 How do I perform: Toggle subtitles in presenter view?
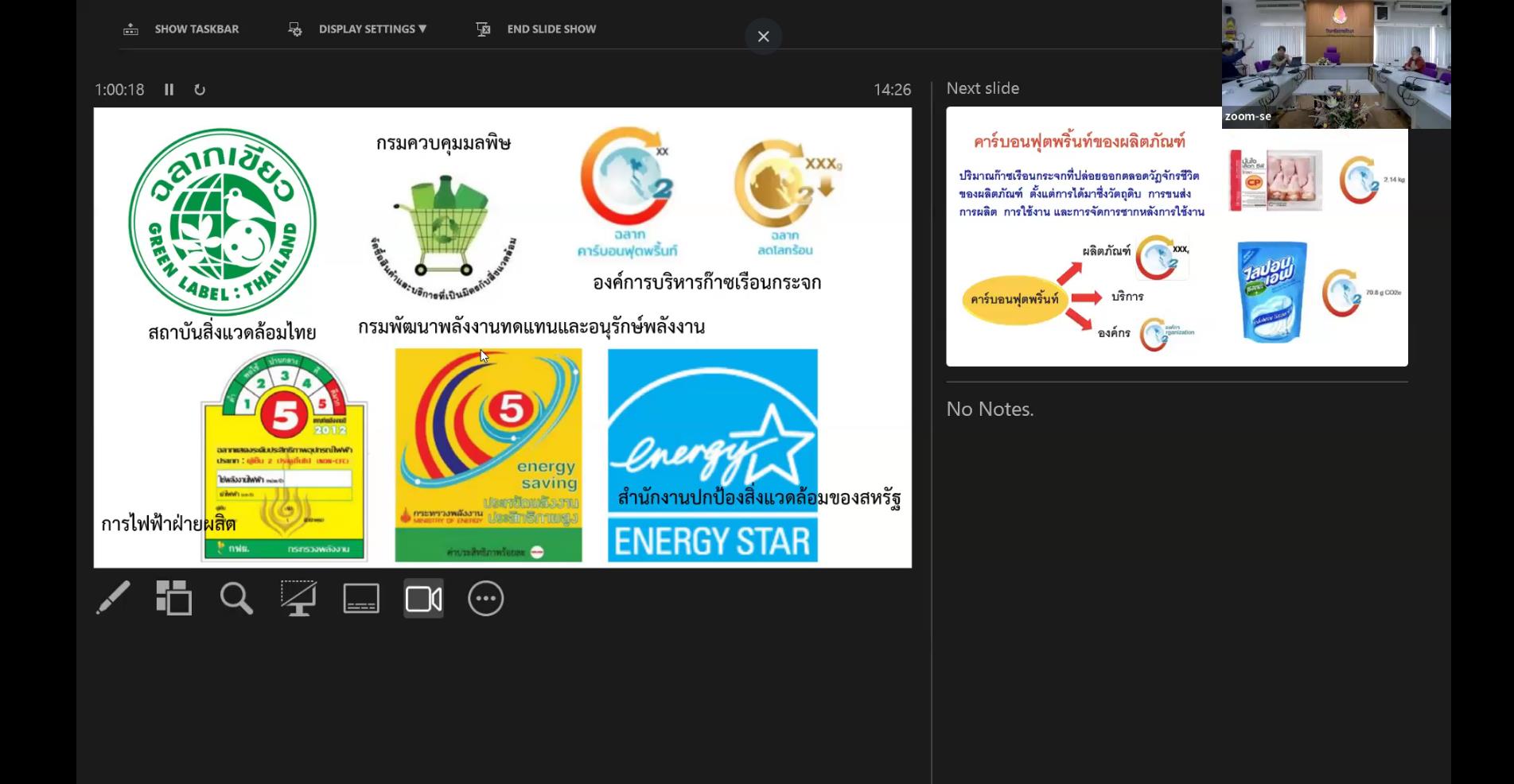tap(361, 598)
